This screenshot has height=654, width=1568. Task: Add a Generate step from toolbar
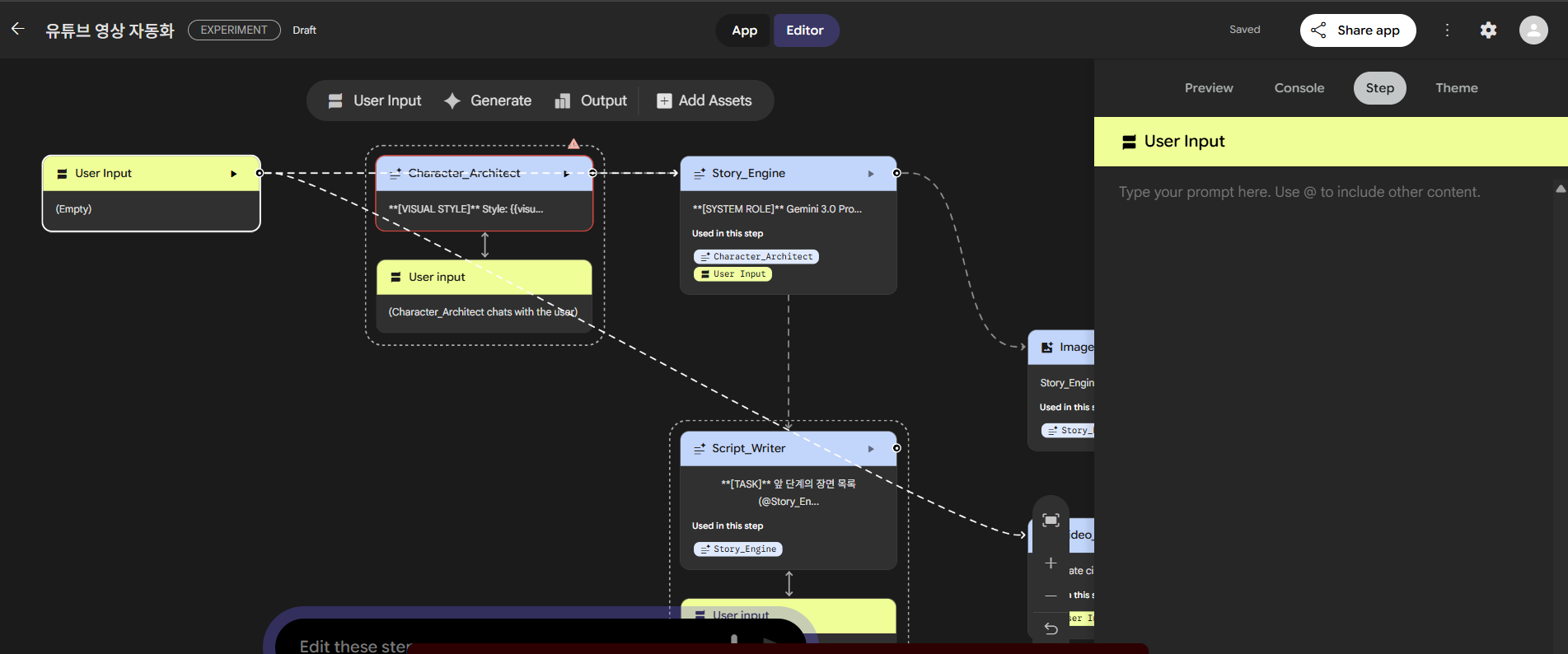[488, 100]
